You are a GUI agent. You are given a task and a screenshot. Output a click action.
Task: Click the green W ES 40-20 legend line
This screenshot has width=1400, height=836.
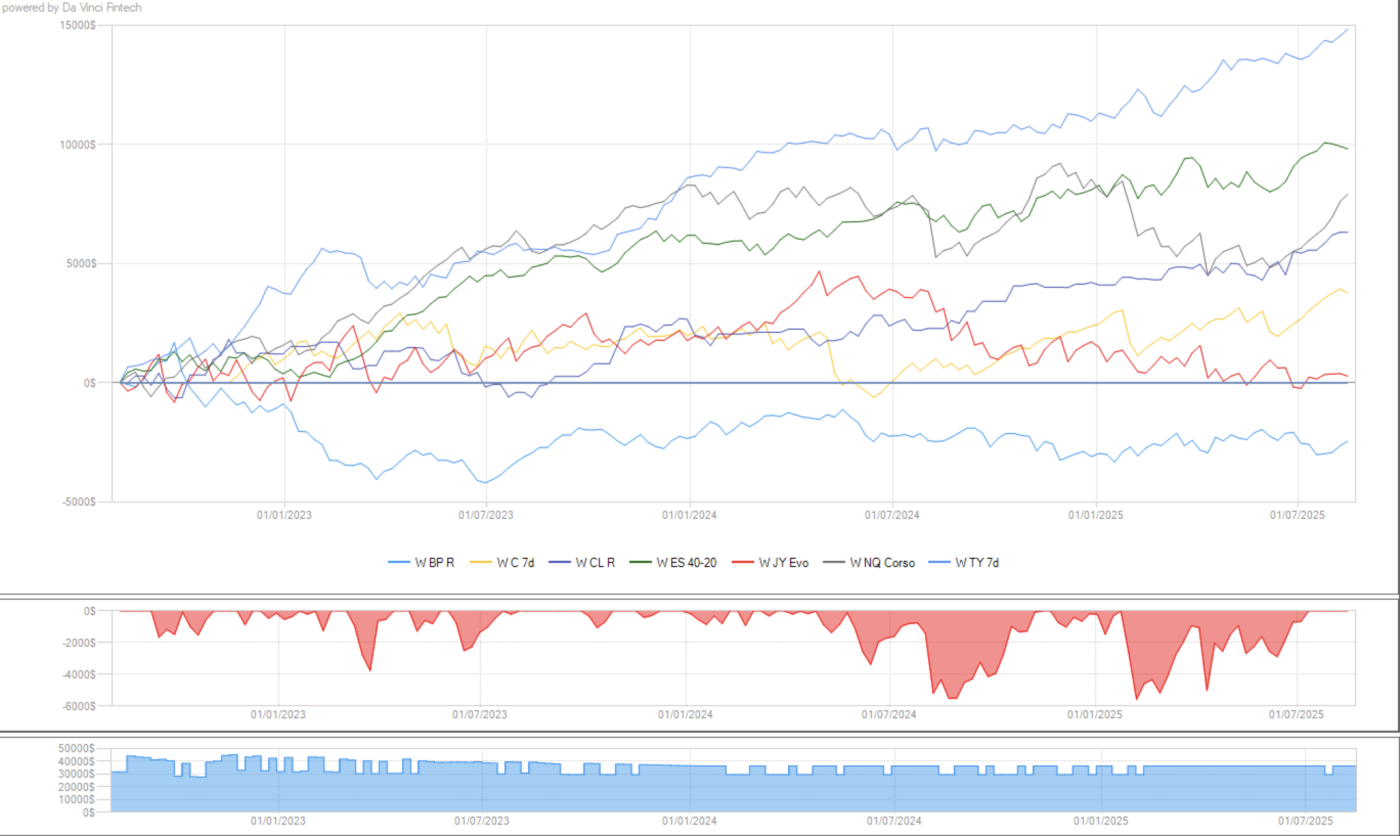[641, 563]
